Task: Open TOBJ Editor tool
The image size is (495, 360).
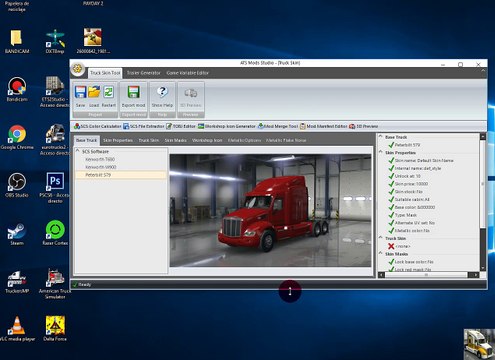Action: click(x=181, y=126)
